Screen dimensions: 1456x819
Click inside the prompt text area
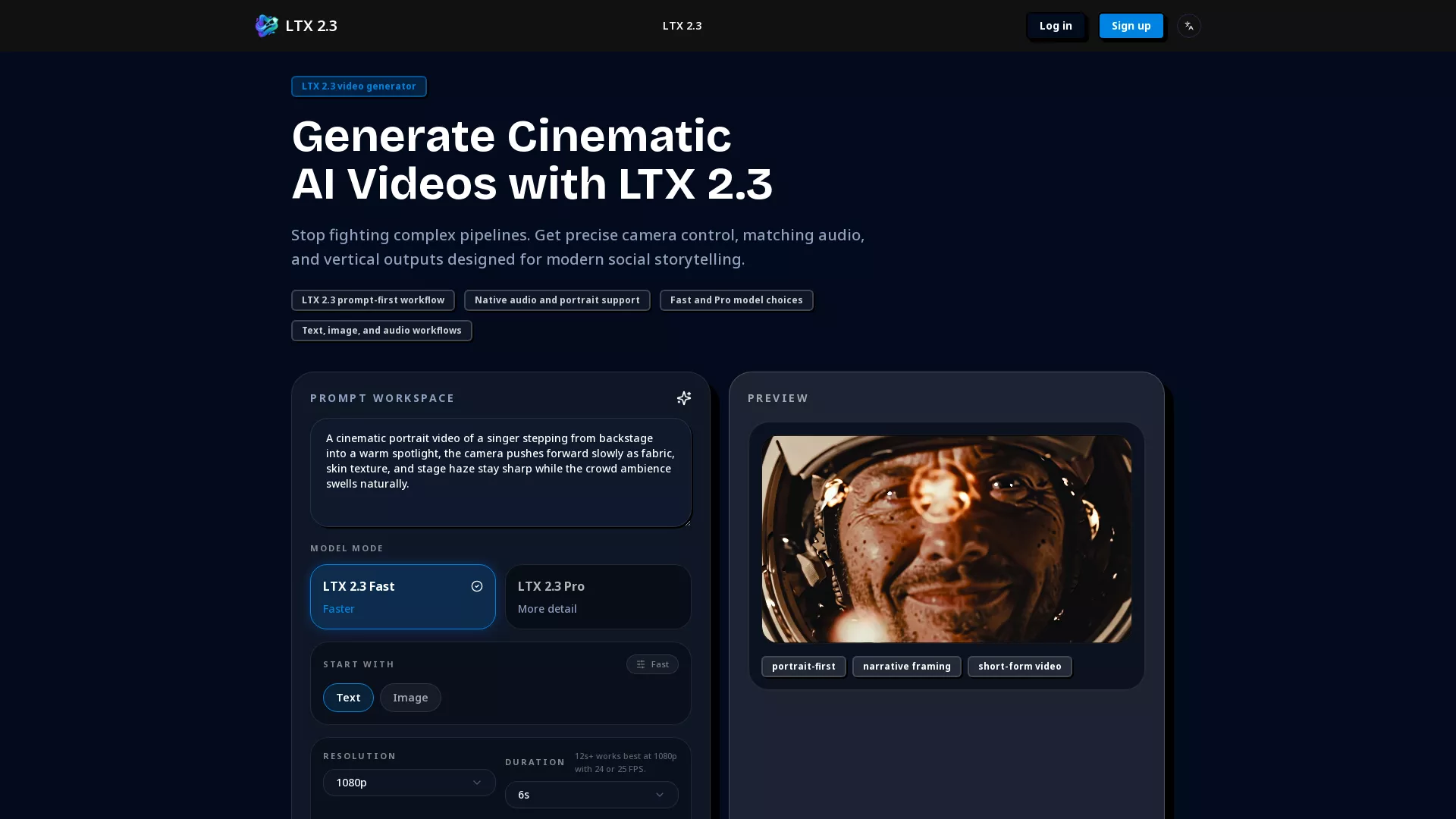coord(500,470)
